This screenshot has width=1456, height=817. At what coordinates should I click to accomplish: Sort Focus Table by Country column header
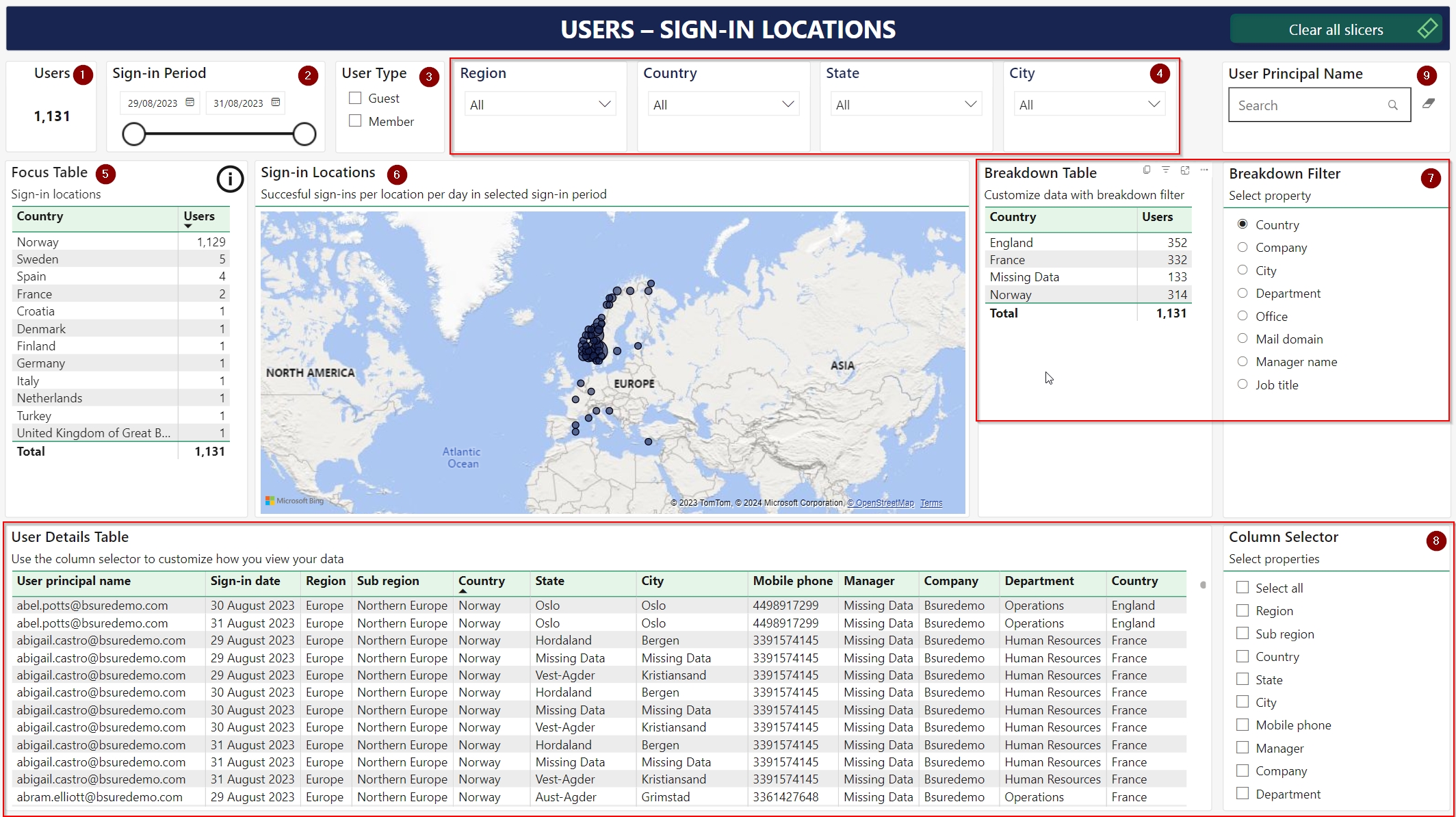coord(40,216)
